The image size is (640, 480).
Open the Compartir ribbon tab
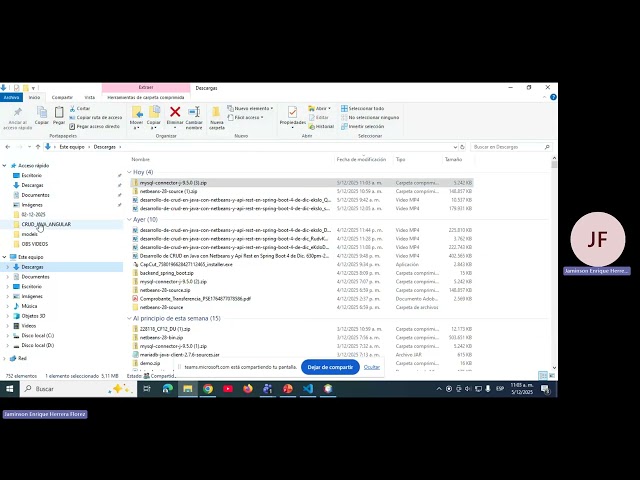point(62,98)
